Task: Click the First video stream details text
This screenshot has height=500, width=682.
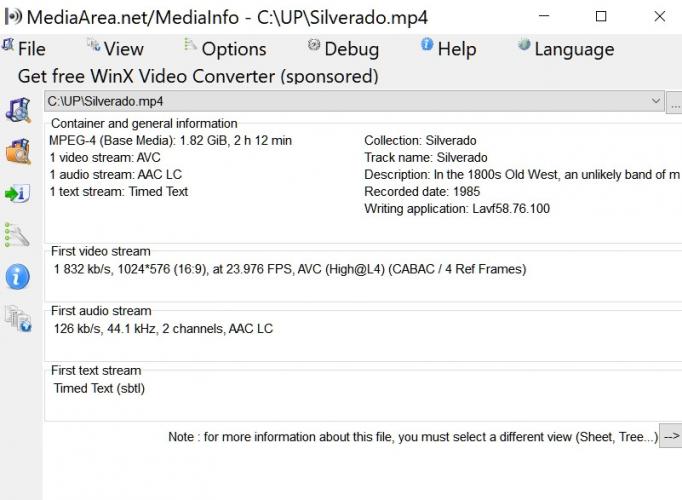Action: coord(290,269)
